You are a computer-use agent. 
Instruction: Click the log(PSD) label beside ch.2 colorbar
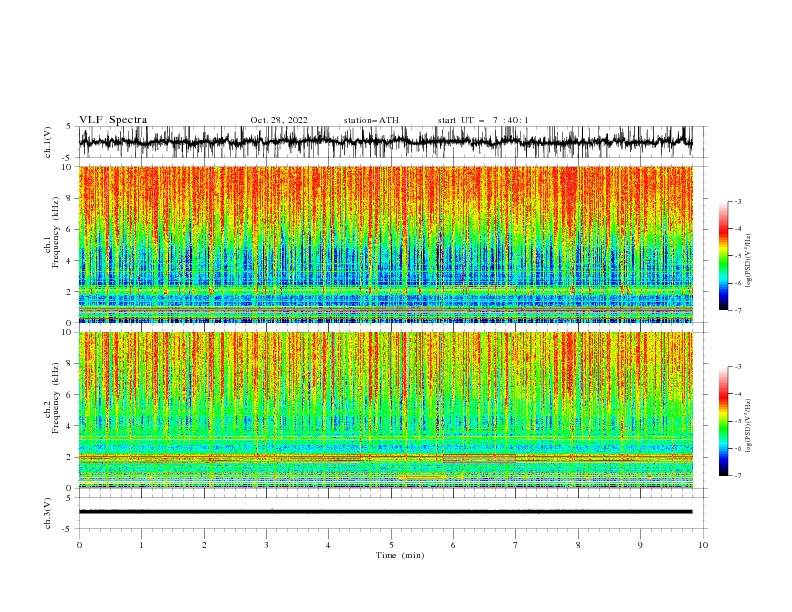pos(748,426)
